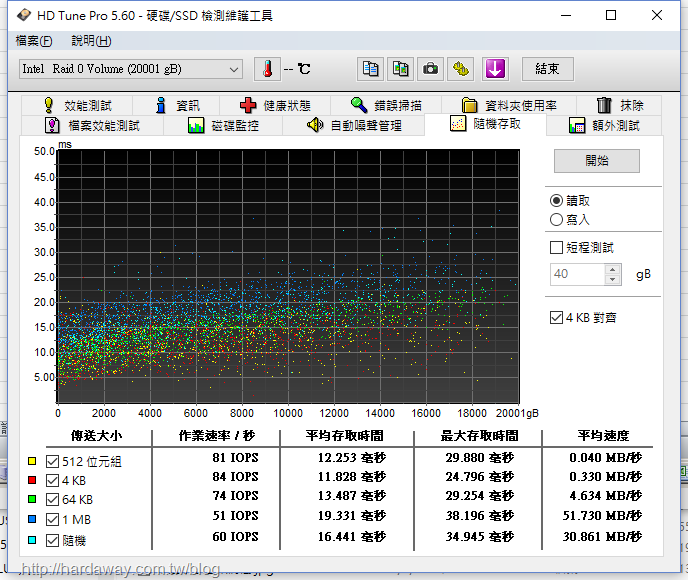Select the 寫入 write radio button
This screenshot has height=580, width=688.
[x=556, y=219]
